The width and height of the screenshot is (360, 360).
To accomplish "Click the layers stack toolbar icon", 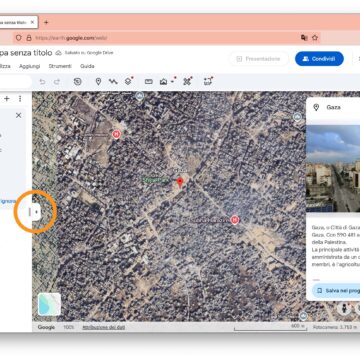I will click(x=128, y=81).
